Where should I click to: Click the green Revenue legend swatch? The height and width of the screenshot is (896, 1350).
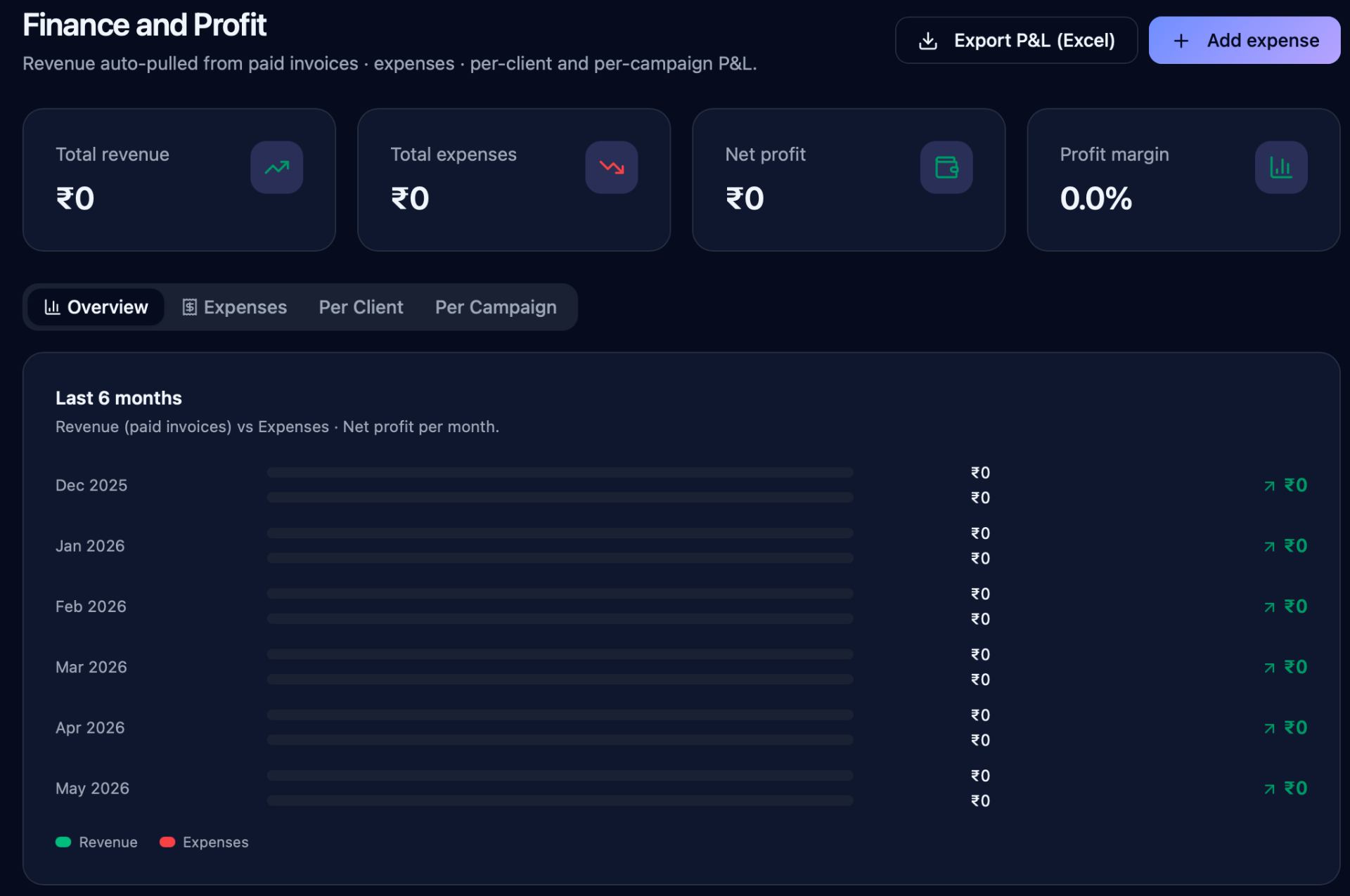63,842
